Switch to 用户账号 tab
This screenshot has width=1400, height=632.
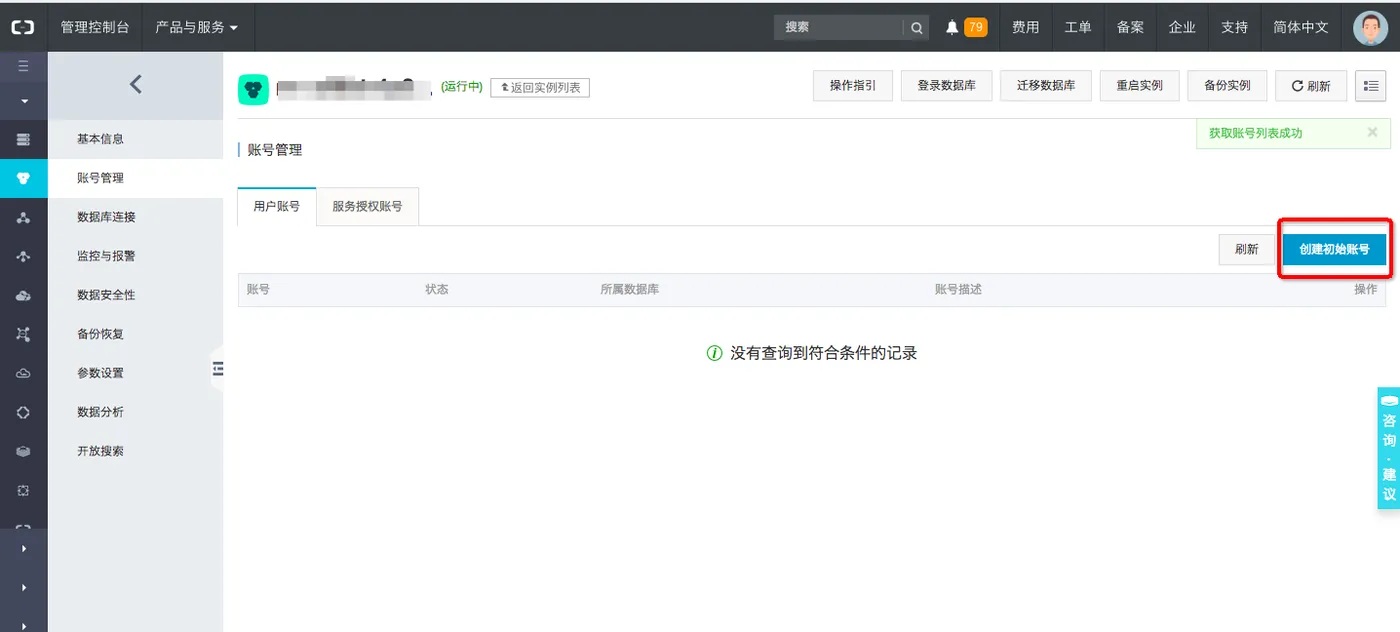click(x=277, y=206)
